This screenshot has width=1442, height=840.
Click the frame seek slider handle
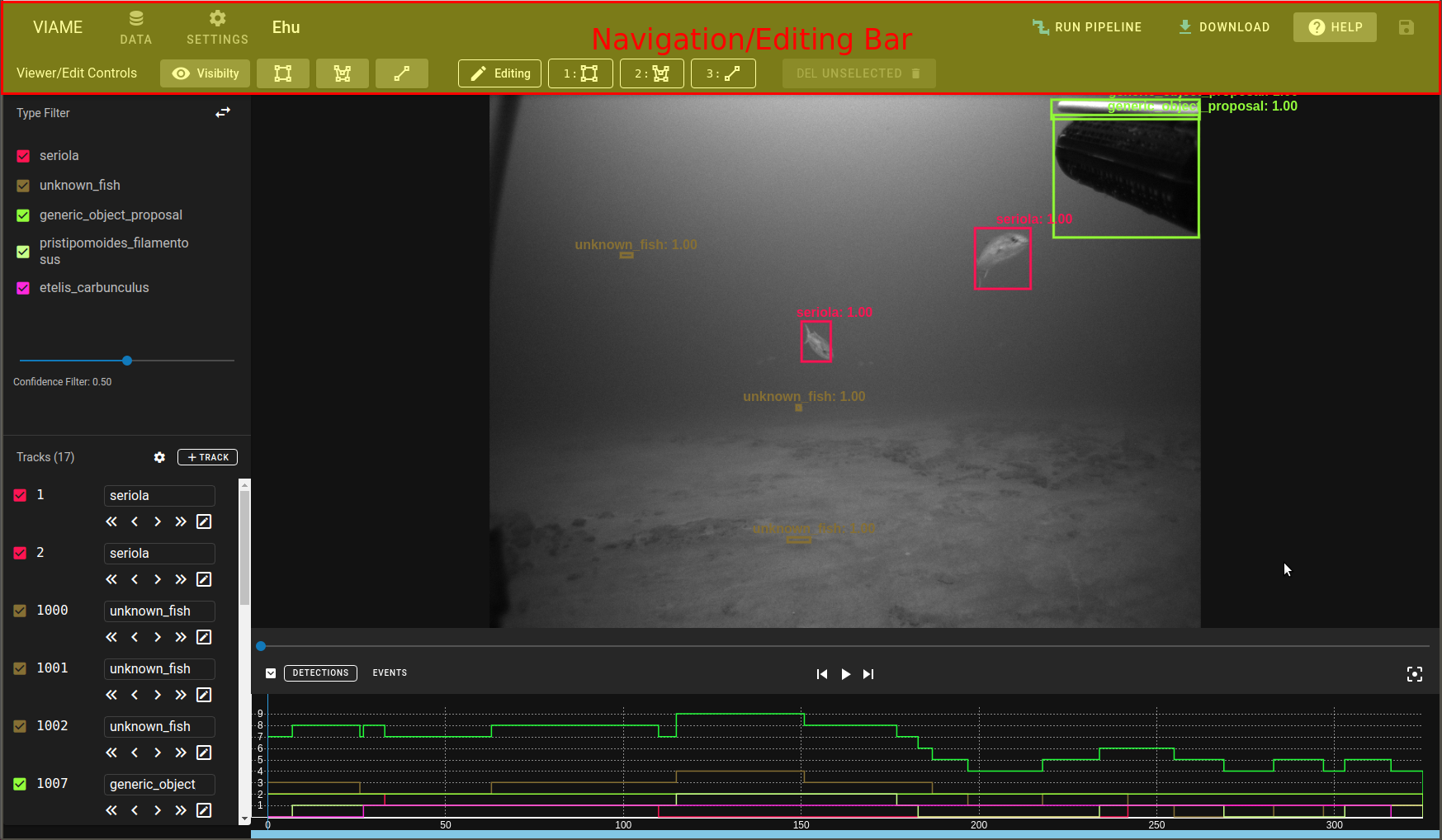pos(261,646)
